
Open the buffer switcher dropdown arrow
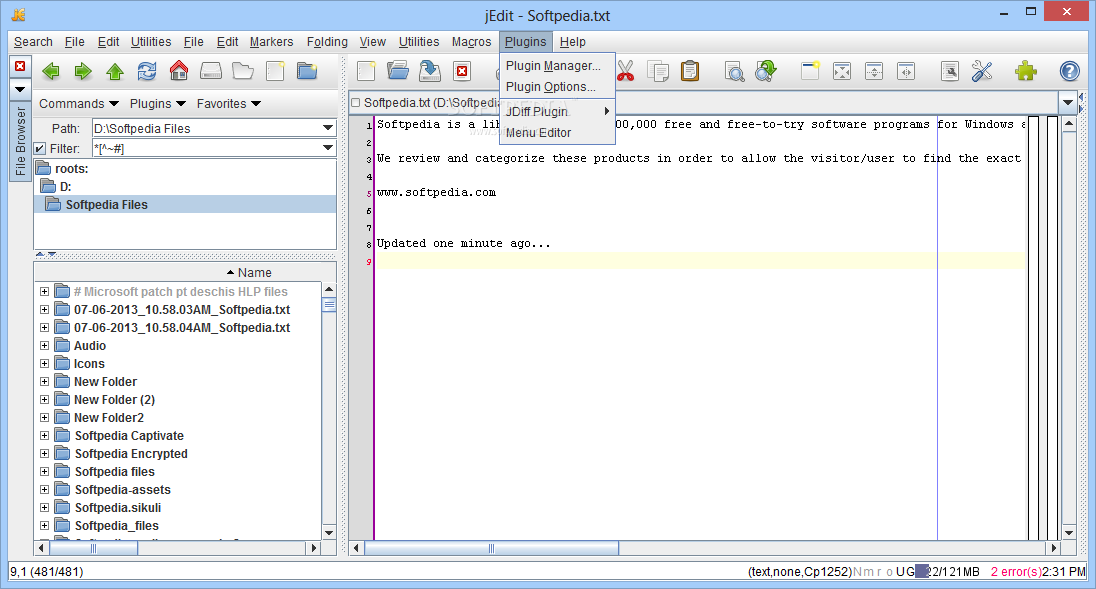pyautogui.click(x=1067, y=103)
